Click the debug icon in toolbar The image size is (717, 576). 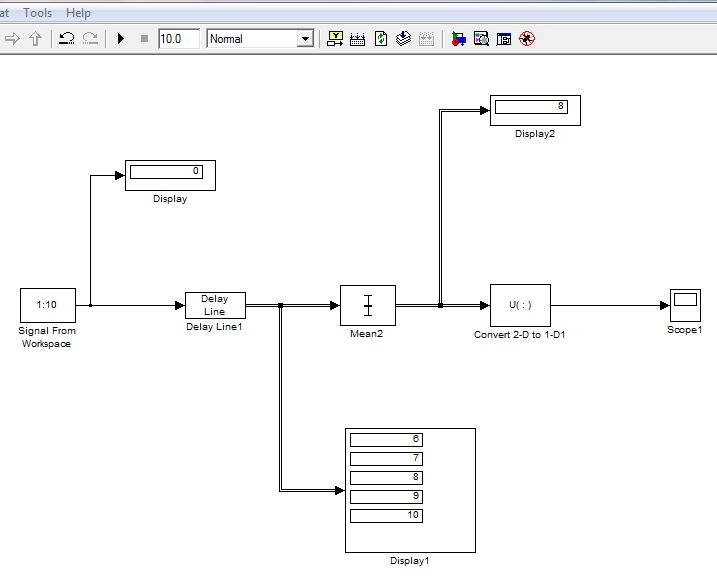tap(527, 39)
